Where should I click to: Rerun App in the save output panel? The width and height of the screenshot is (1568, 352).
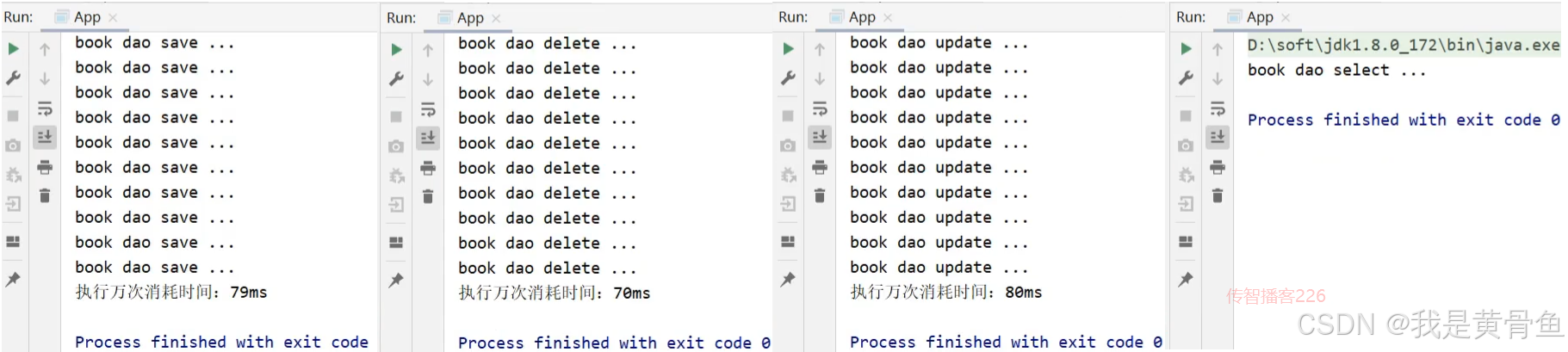(14, 49)
